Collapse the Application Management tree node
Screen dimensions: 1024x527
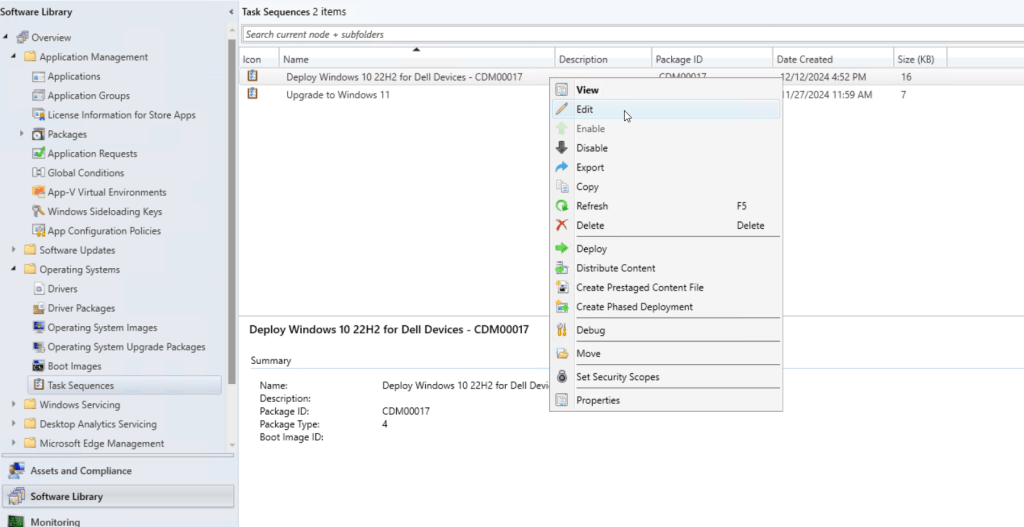[x=14, y=57]
